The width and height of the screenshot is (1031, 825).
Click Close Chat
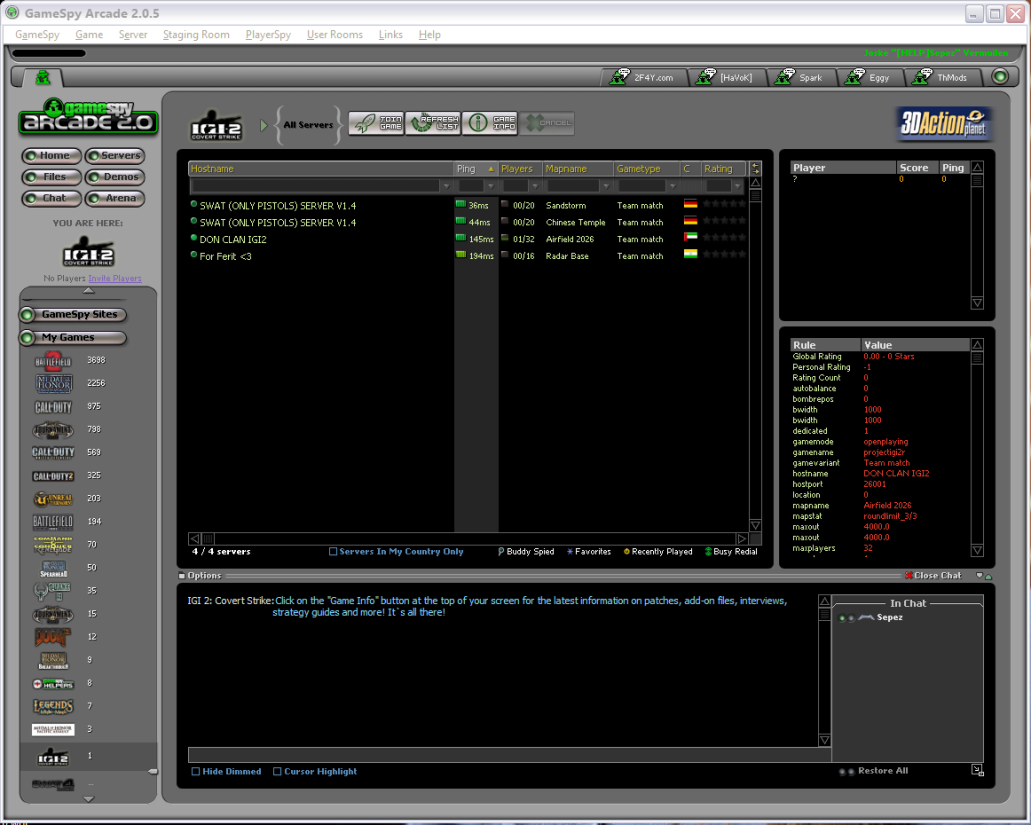coord(933,576)
